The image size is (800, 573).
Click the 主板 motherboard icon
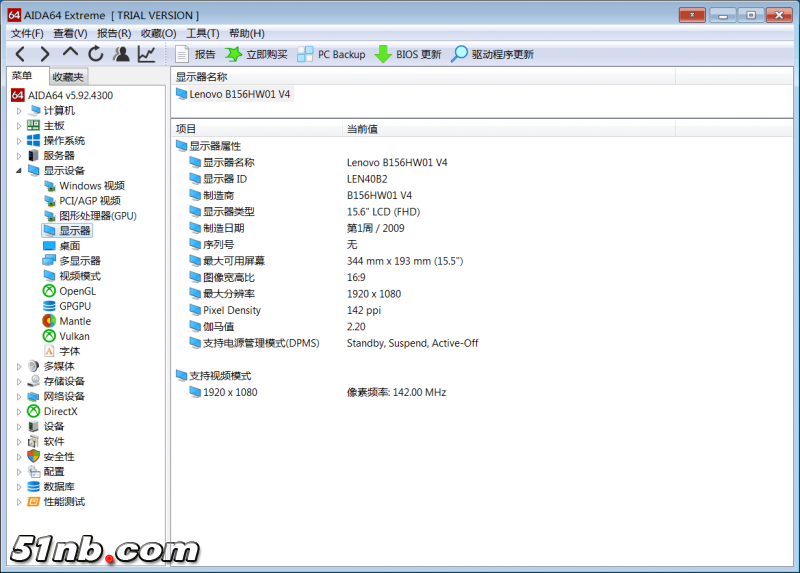click(34, 126)
